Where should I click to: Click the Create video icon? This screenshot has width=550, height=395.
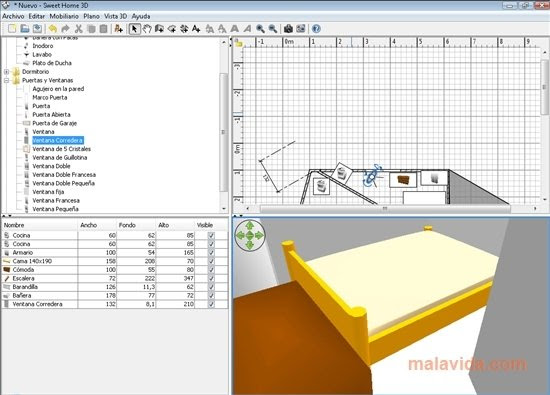click(301, 29)
